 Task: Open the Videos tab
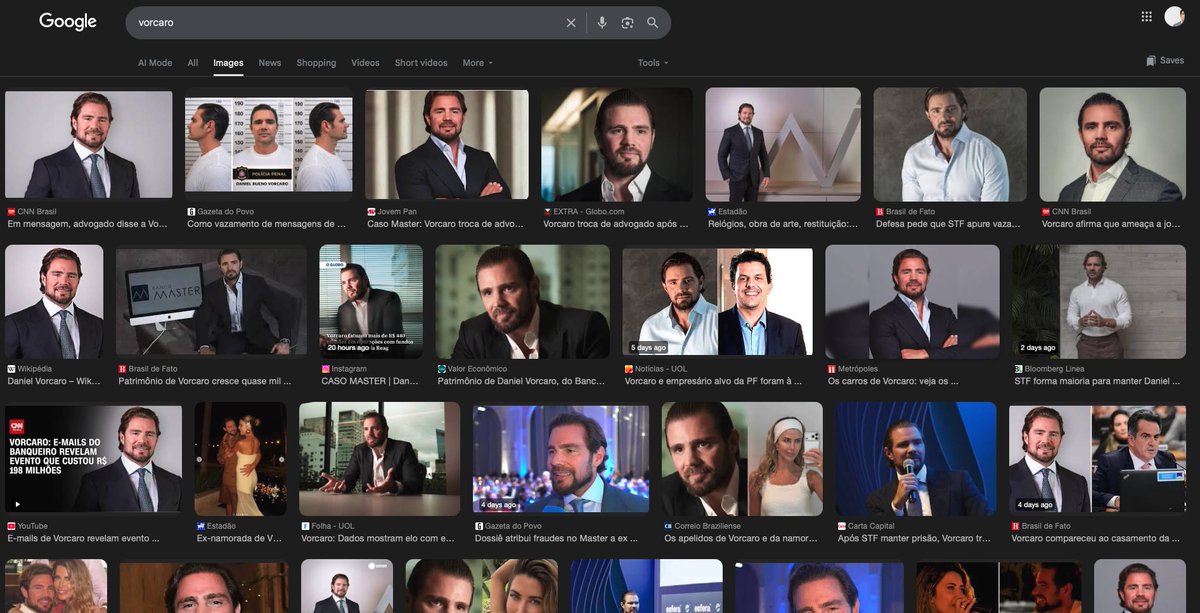point(365,63)
